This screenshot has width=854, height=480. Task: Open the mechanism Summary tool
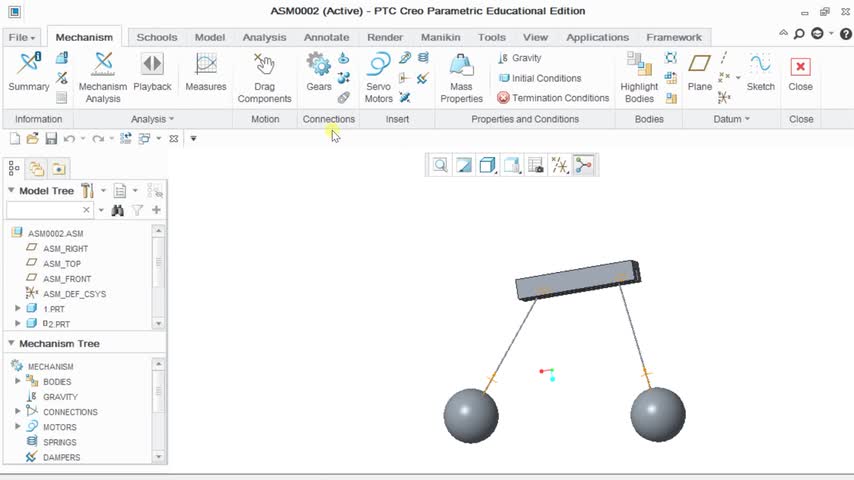point(28,71)
